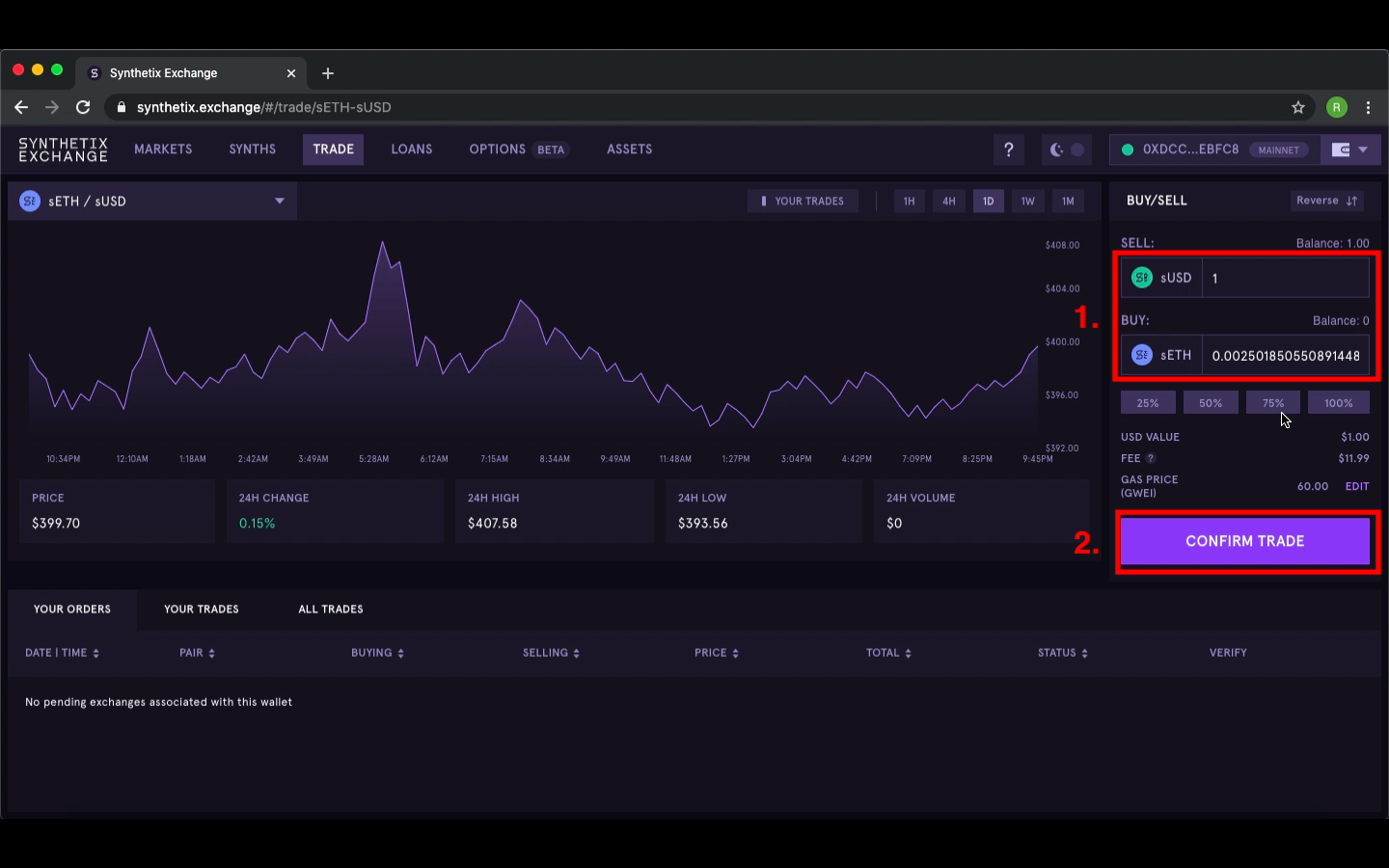This screenshot has width=1389, height=868.
Task: Reverse the buy/sell pair
Action: click(1327, 201)
